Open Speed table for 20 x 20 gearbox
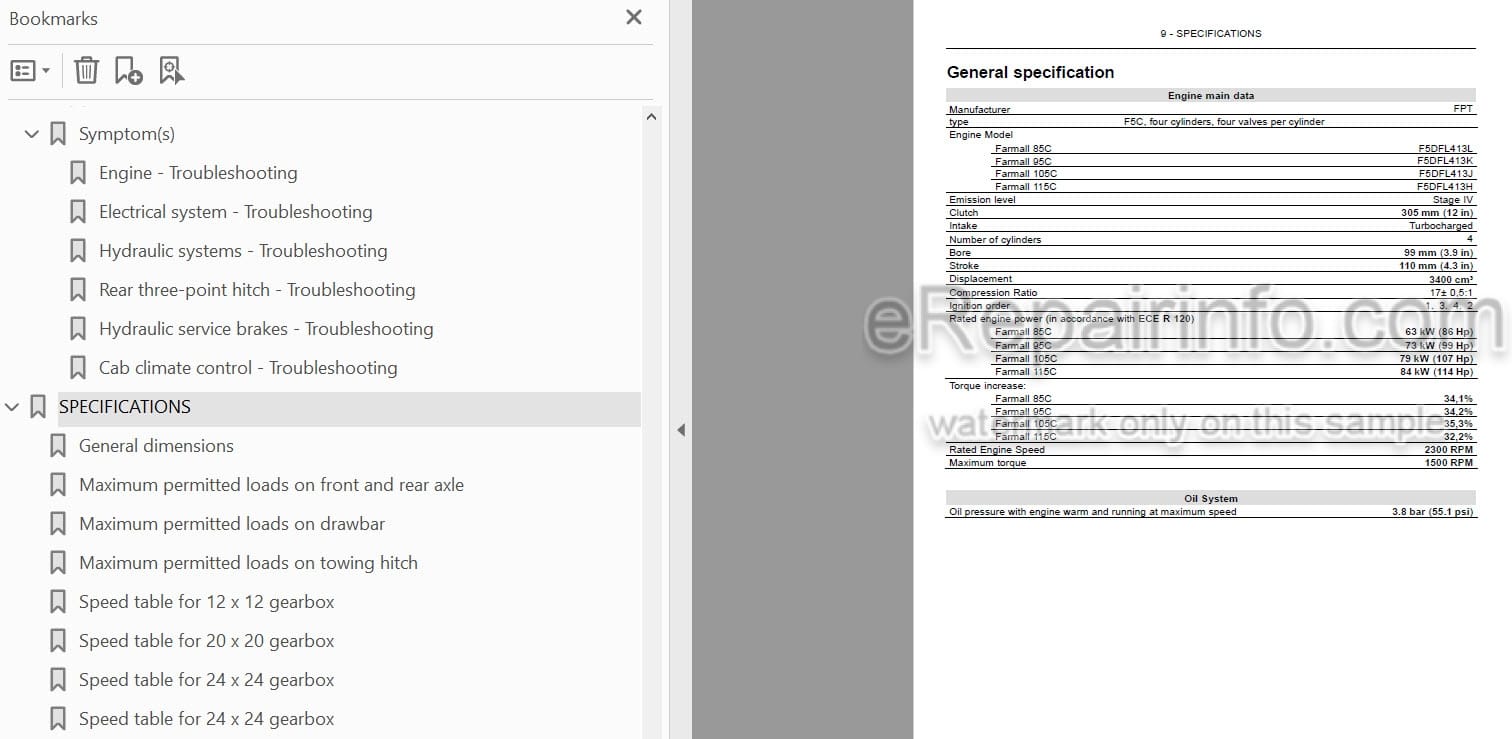The height and width of the screenshot is (739, 1512). 206,641
